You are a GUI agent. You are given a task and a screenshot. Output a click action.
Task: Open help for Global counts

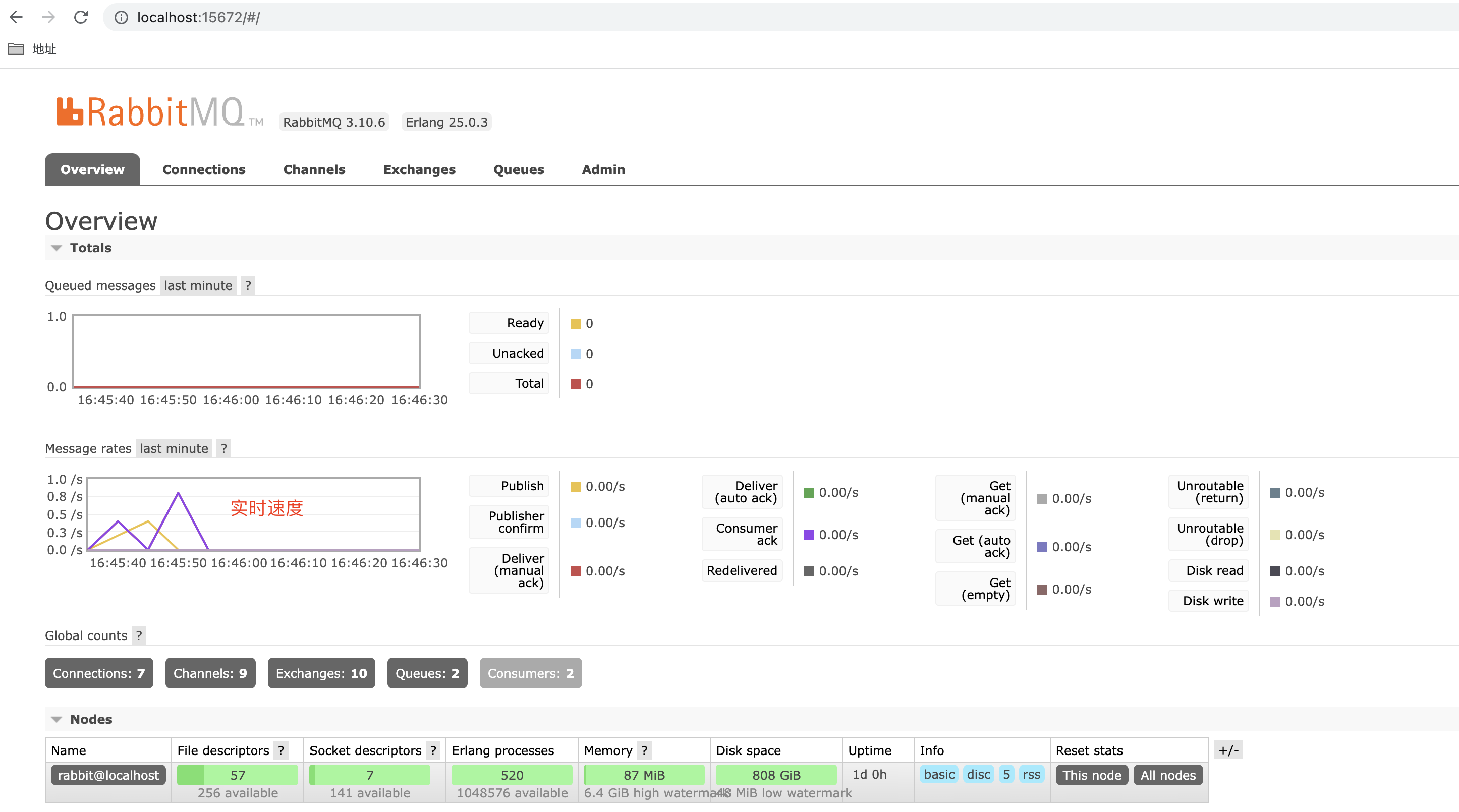(139, 635)
